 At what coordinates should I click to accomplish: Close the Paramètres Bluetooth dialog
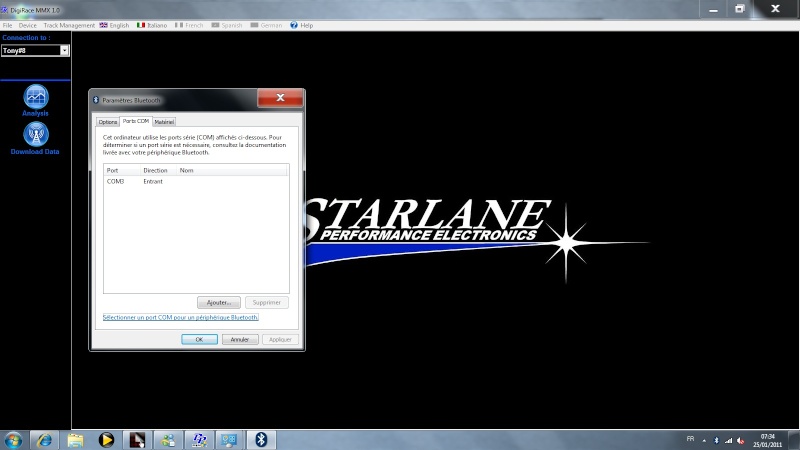point(280,97)
